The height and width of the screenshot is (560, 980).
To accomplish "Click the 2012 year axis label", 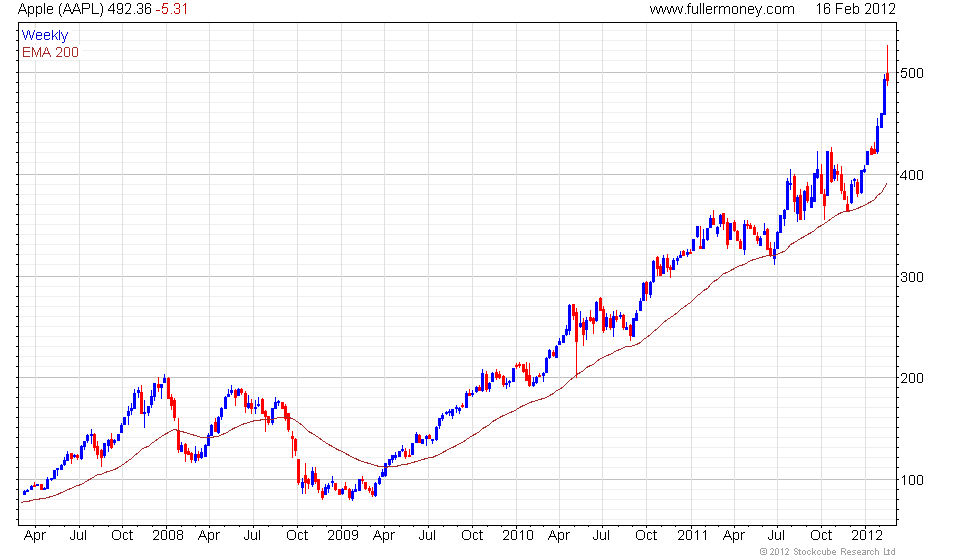I will click(x=867, y=536).
